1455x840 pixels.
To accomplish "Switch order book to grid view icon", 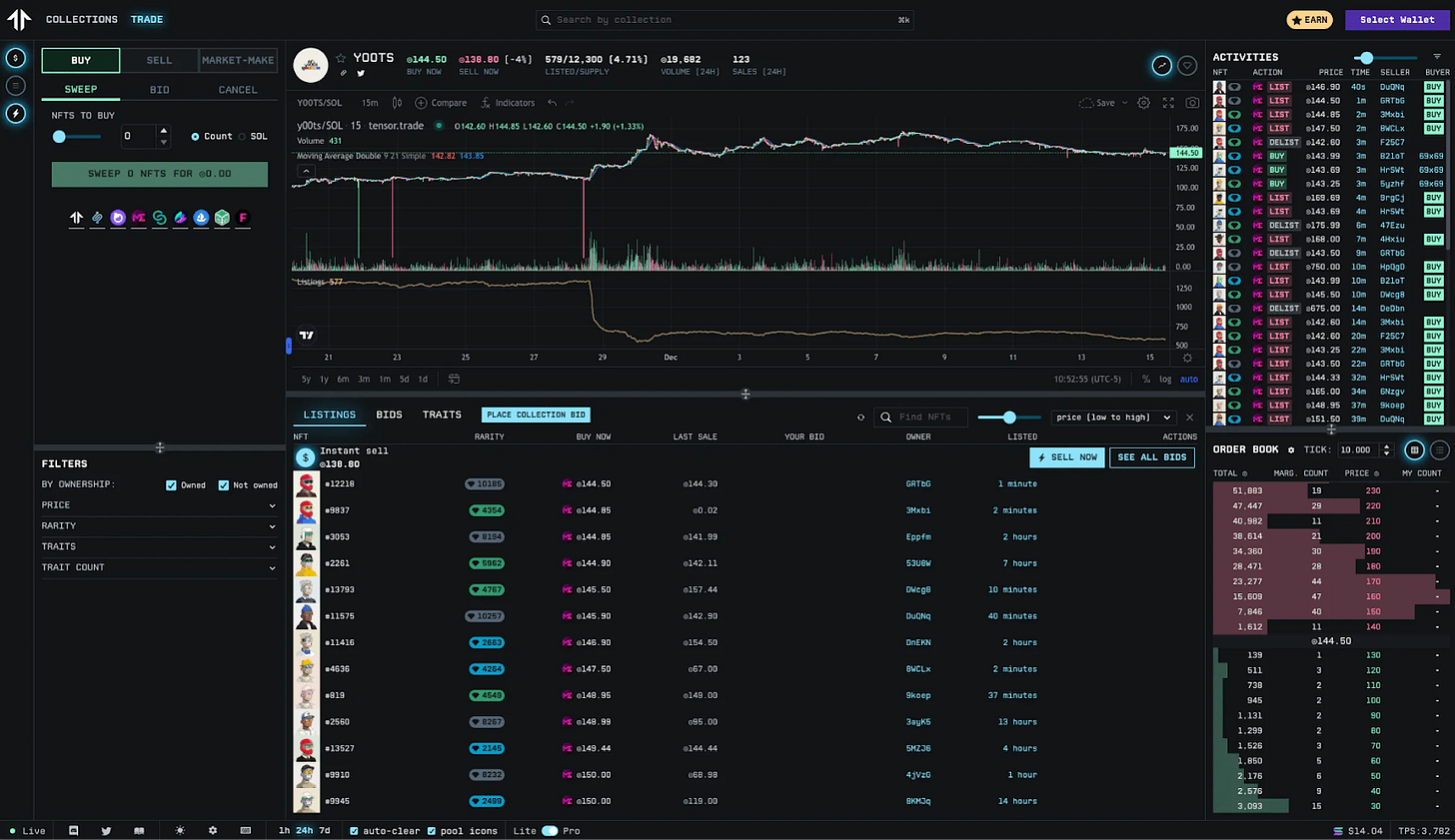I will [x=1414, y=450].
